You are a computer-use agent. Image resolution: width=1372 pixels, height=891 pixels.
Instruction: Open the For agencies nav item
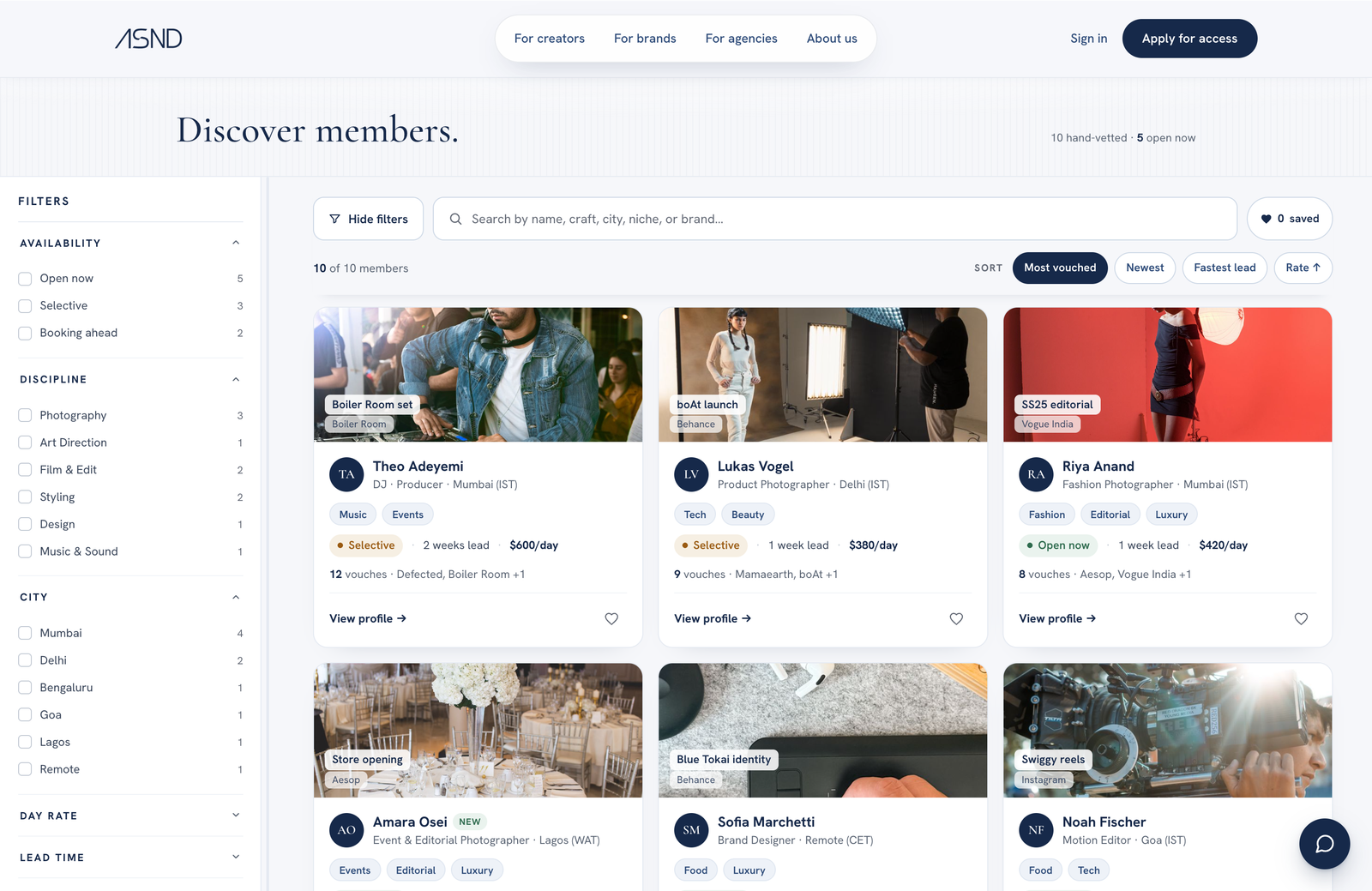pyautogui.click(x=742, y=39)
